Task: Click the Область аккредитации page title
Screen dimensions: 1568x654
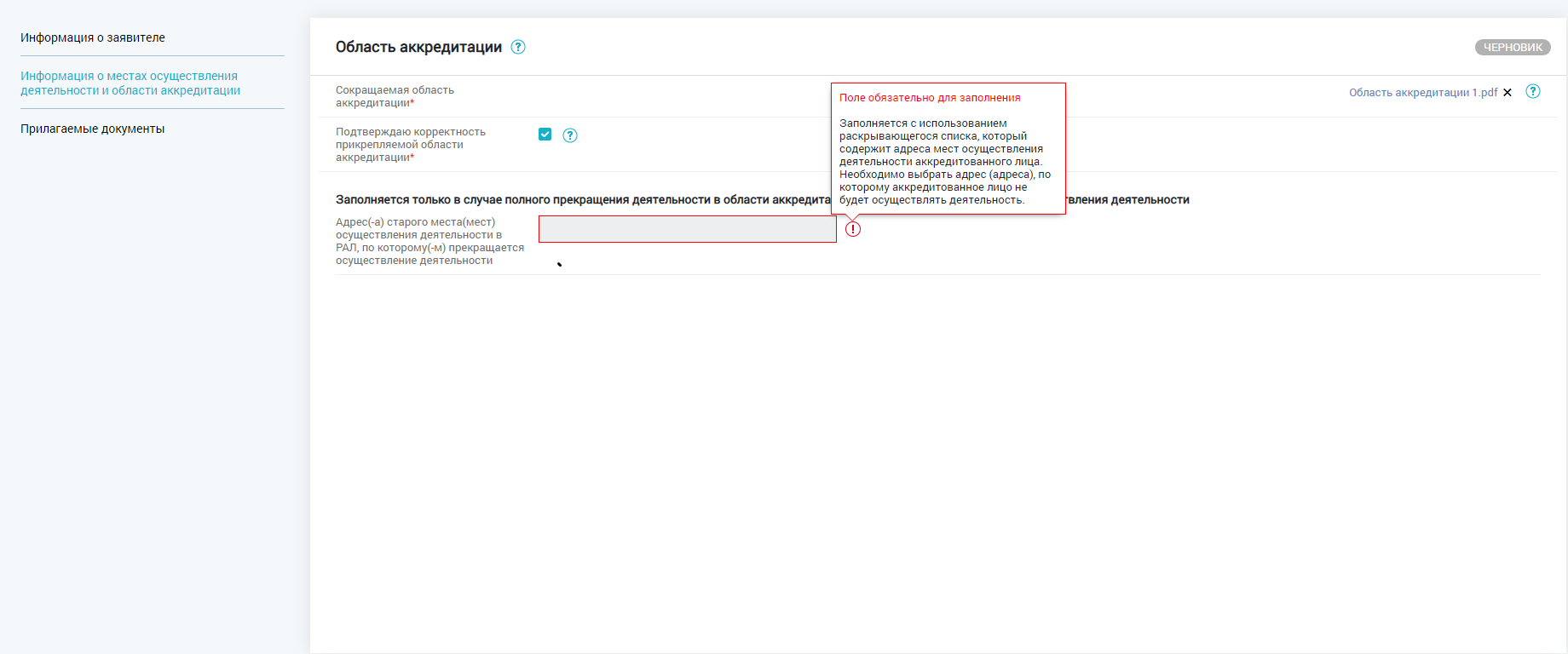Action: [418, 47]
